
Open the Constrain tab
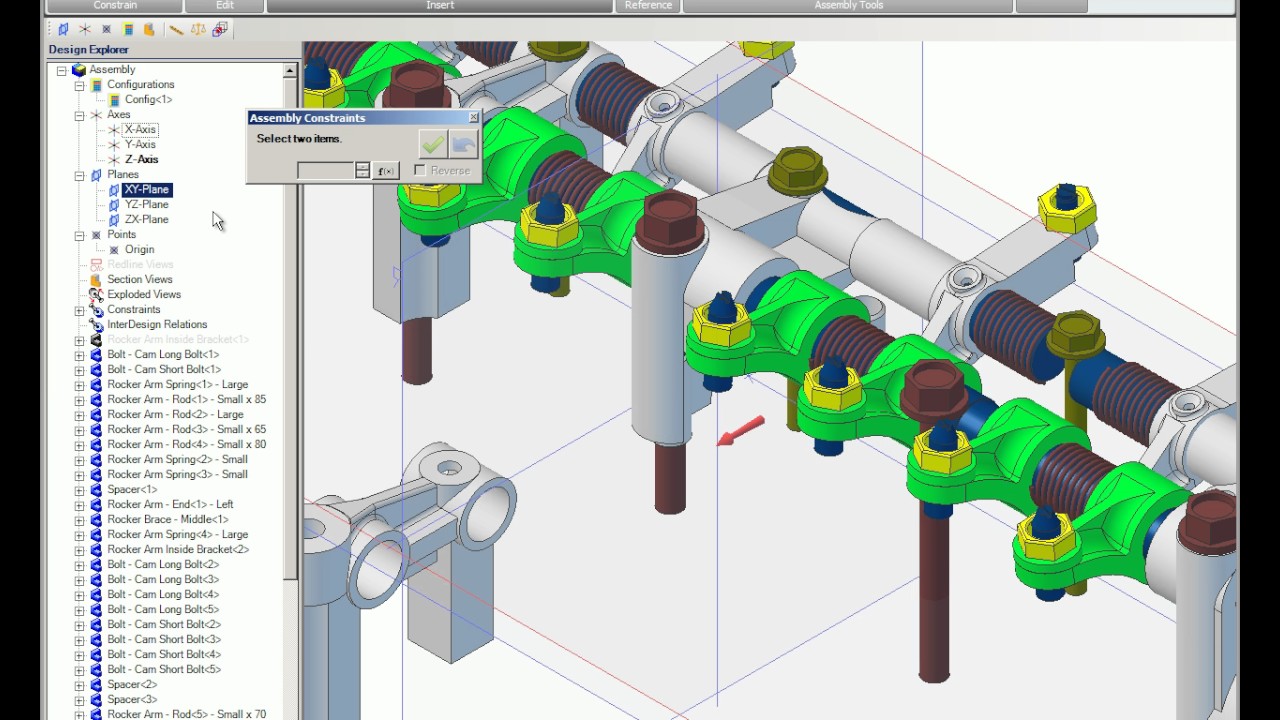coord(115,6)
